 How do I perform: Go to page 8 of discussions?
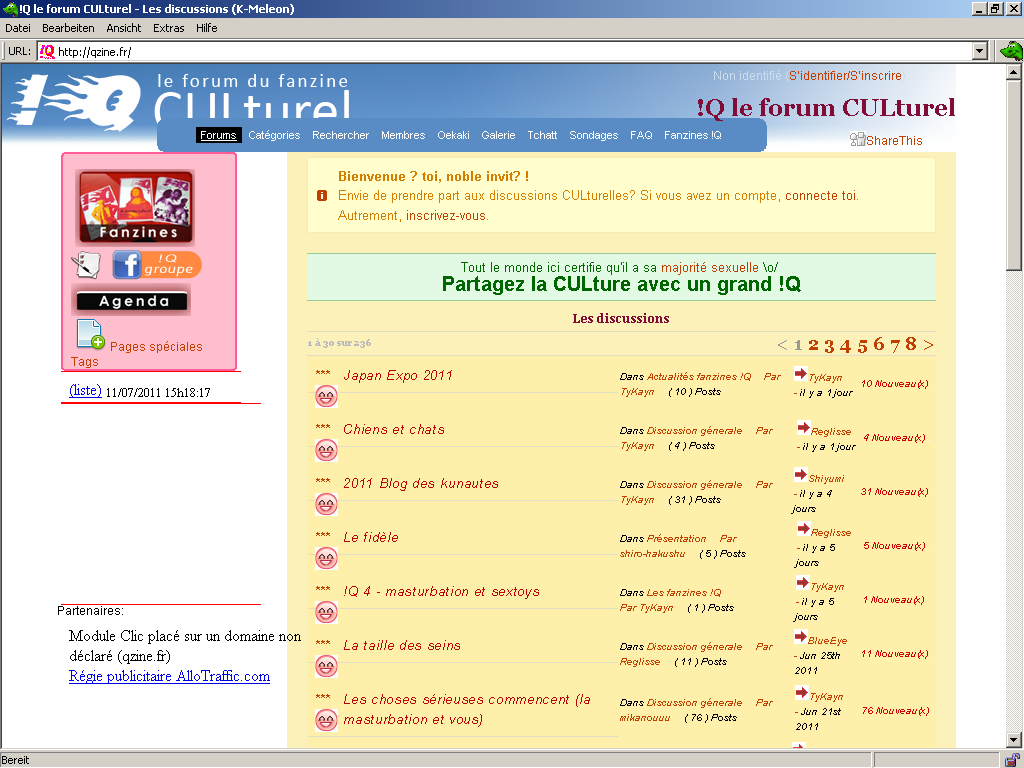pos(911,344)
